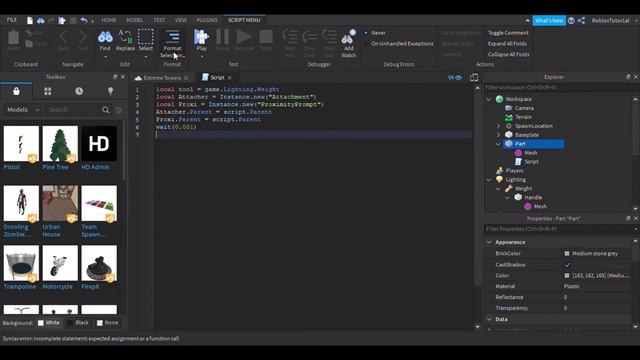The image size is (640, 360).
Task: Open the Models category dropdown
Action: pos(23,110)
